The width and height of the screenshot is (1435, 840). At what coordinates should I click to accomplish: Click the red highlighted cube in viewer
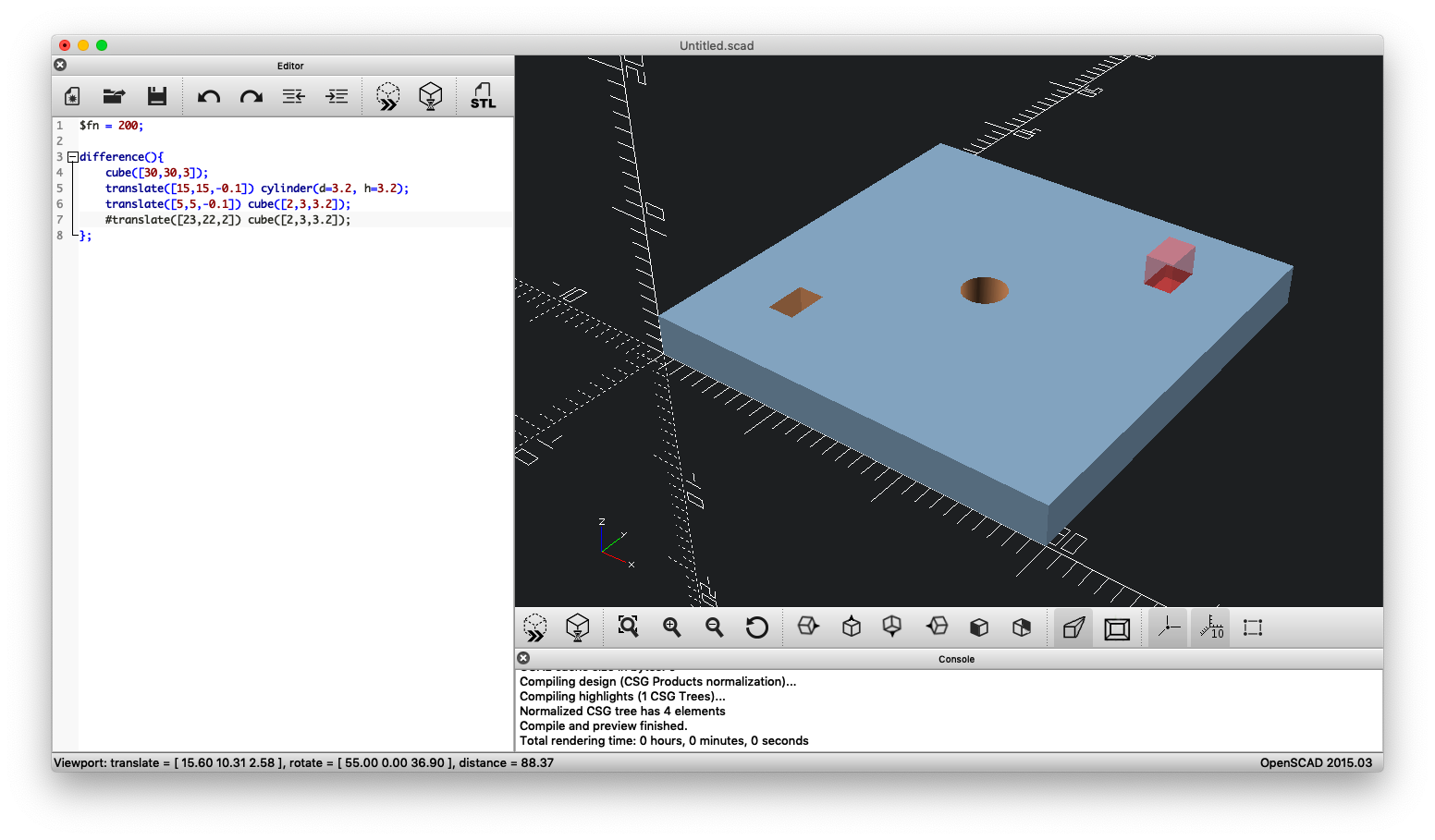point(1170,265)
